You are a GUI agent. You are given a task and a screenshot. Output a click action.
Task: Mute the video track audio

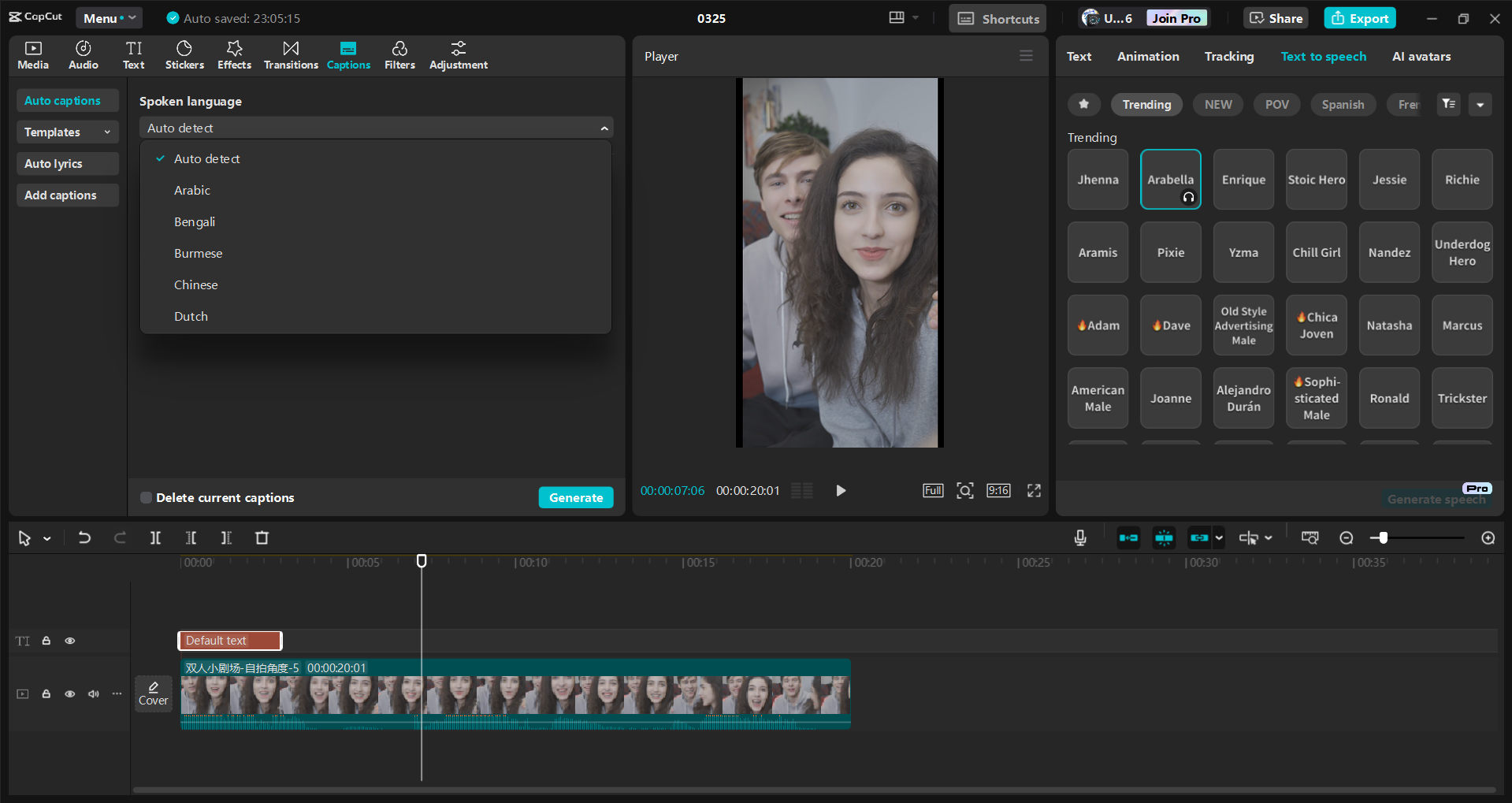pyautogui.click(x=93, y=693)
